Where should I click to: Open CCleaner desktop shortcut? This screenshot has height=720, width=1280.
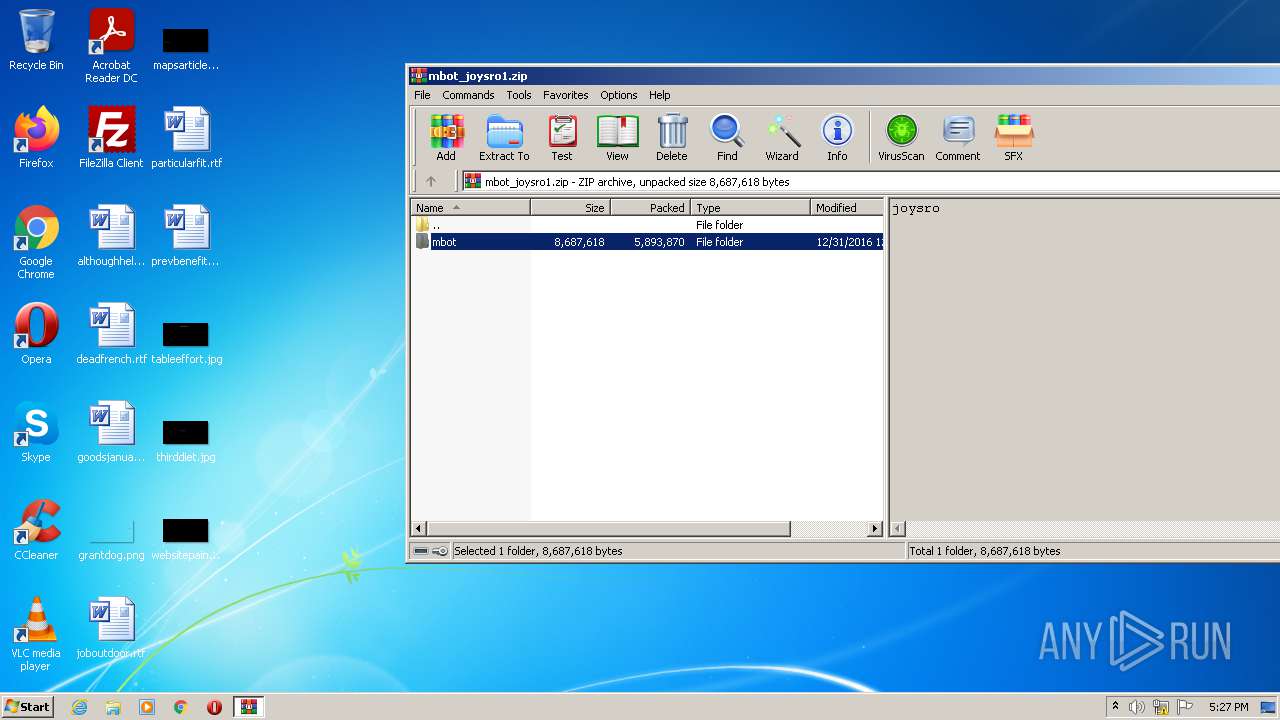pos(36,530)
